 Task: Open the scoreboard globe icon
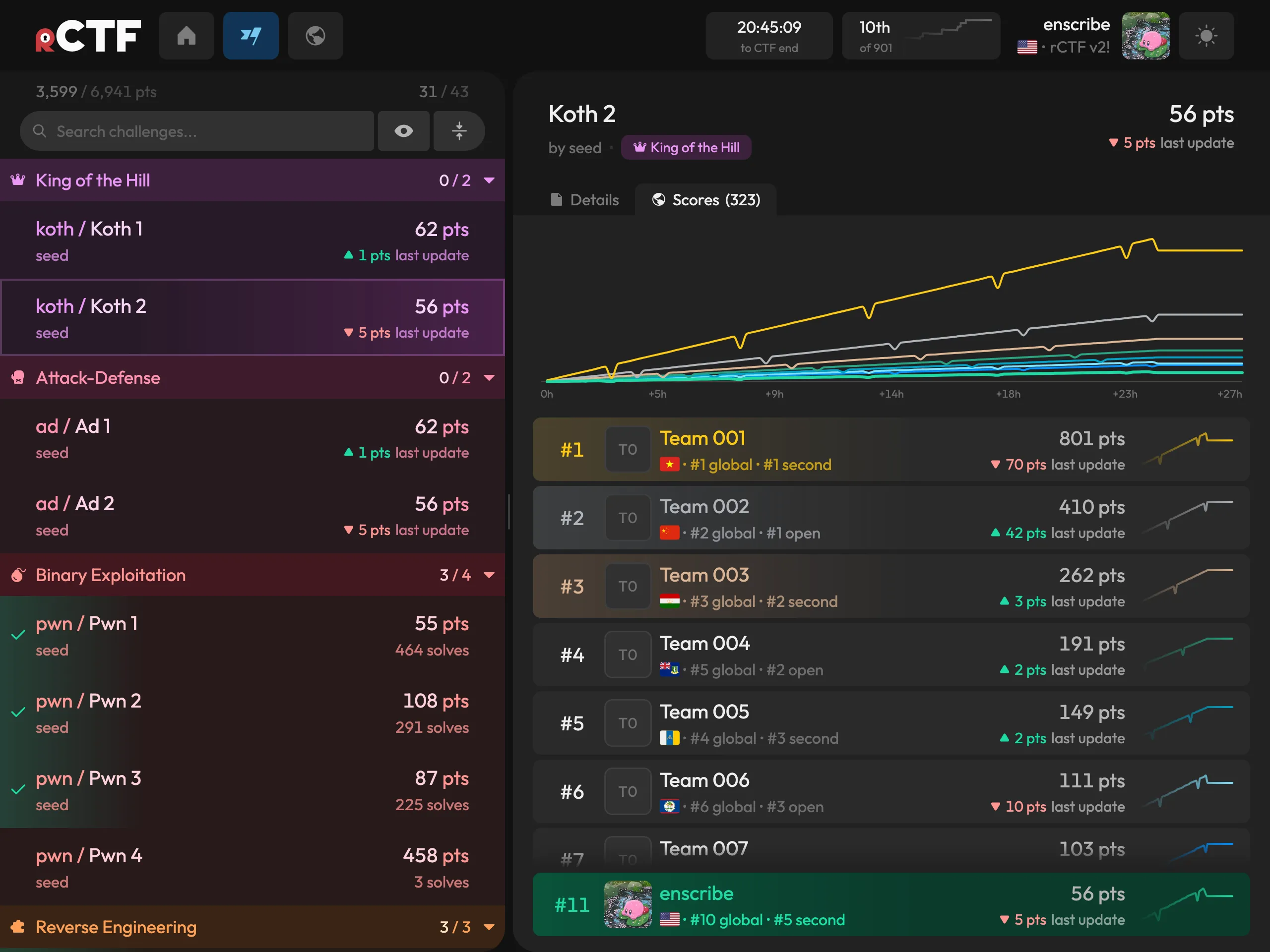315,36
